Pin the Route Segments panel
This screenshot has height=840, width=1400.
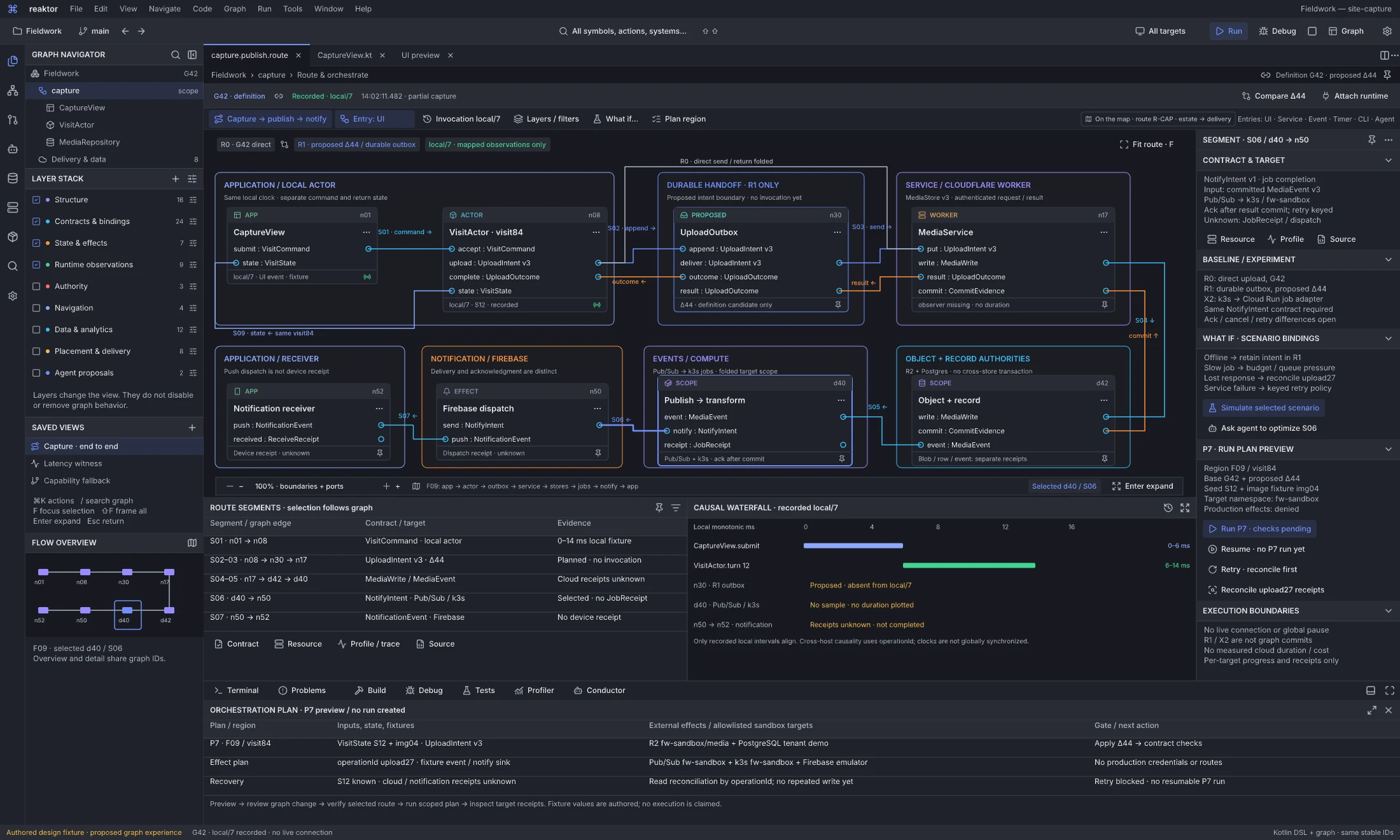tap(659, 508)
